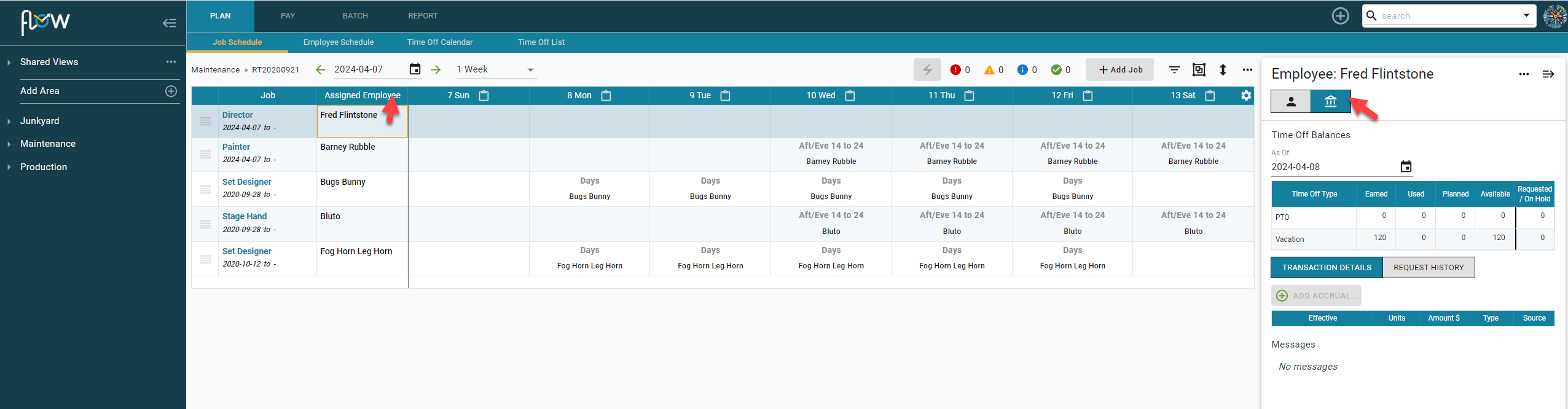Screen dimensions: 1568x409
Task: Show TRANSACTION DETAILS section
Action: [1327, 268]
